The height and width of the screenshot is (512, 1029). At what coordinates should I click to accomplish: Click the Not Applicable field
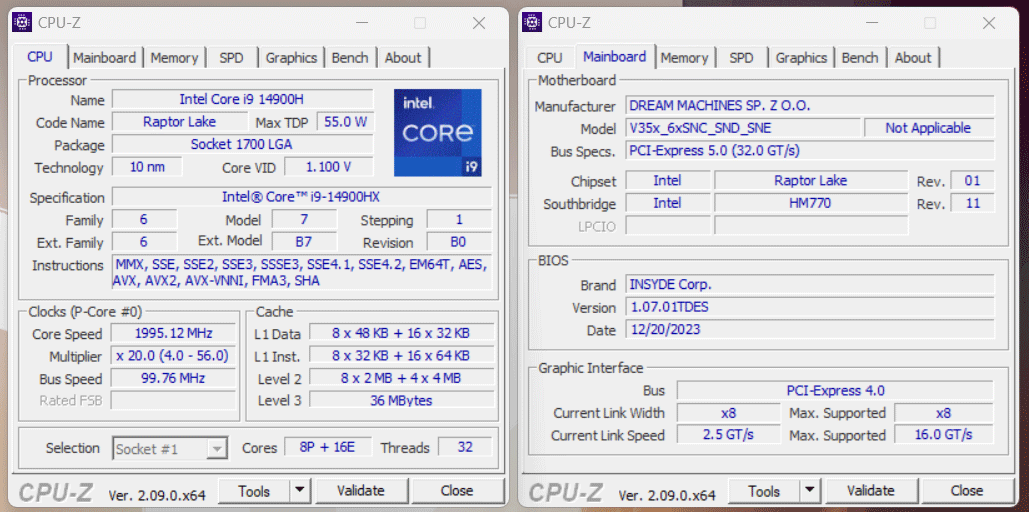(x=929, y=127)
